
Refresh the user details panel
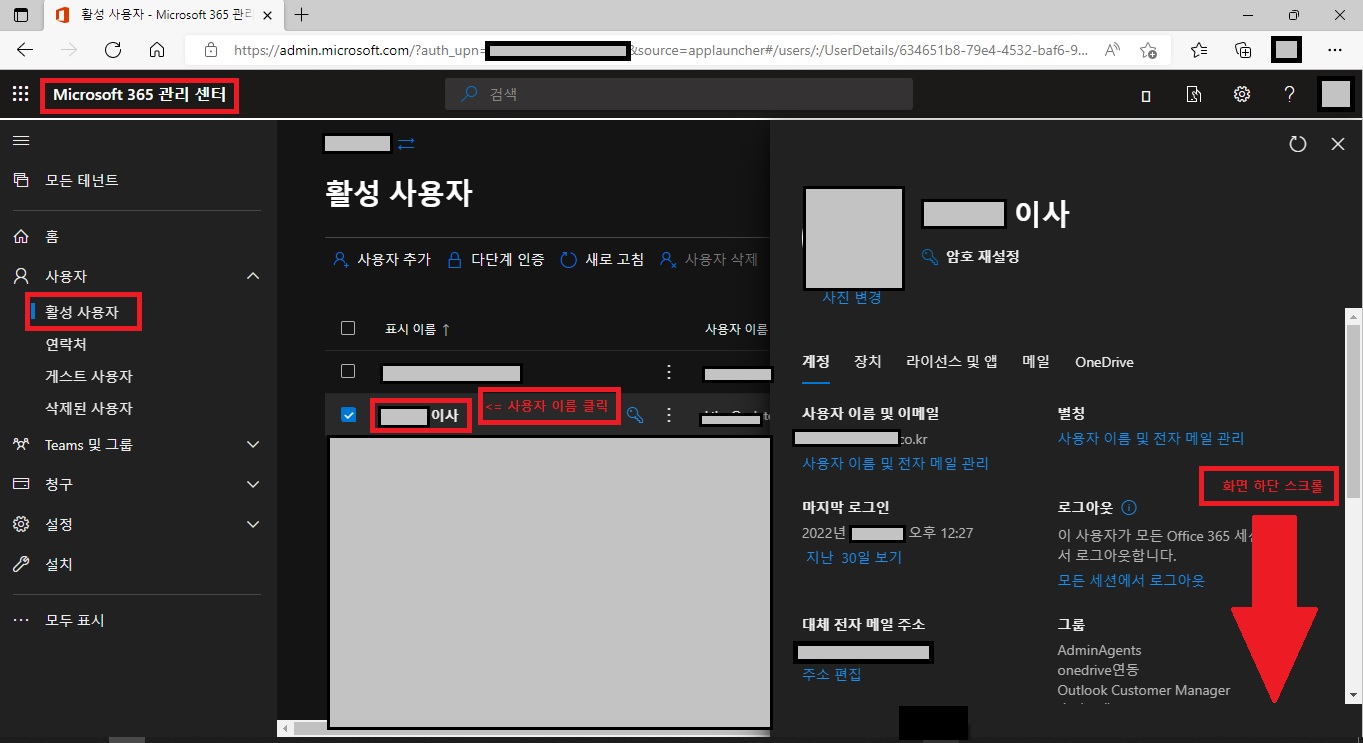(x=1298, y=144)
